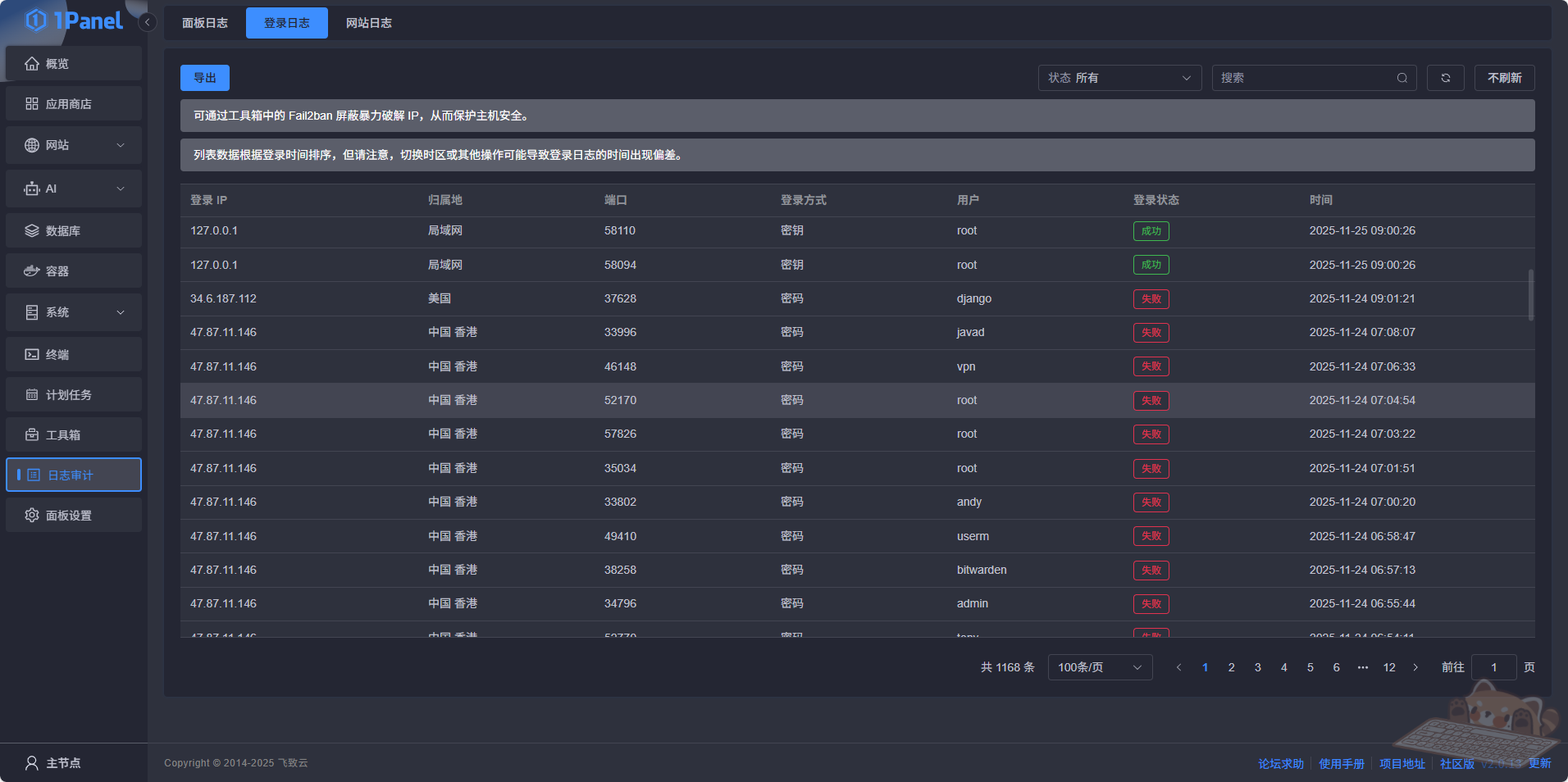Click the 前往 page number input
Screen dimensions: 1568x782
[1493, 667]
